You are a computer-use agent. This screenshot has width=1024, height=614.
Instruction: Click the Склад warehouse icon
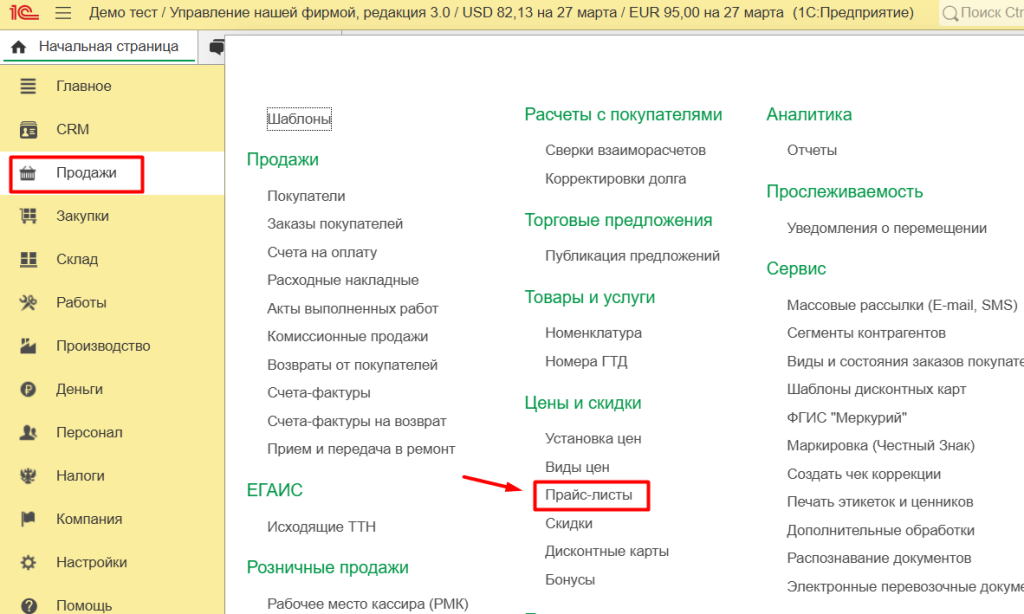pyautogui.click(x=29, y=260)
